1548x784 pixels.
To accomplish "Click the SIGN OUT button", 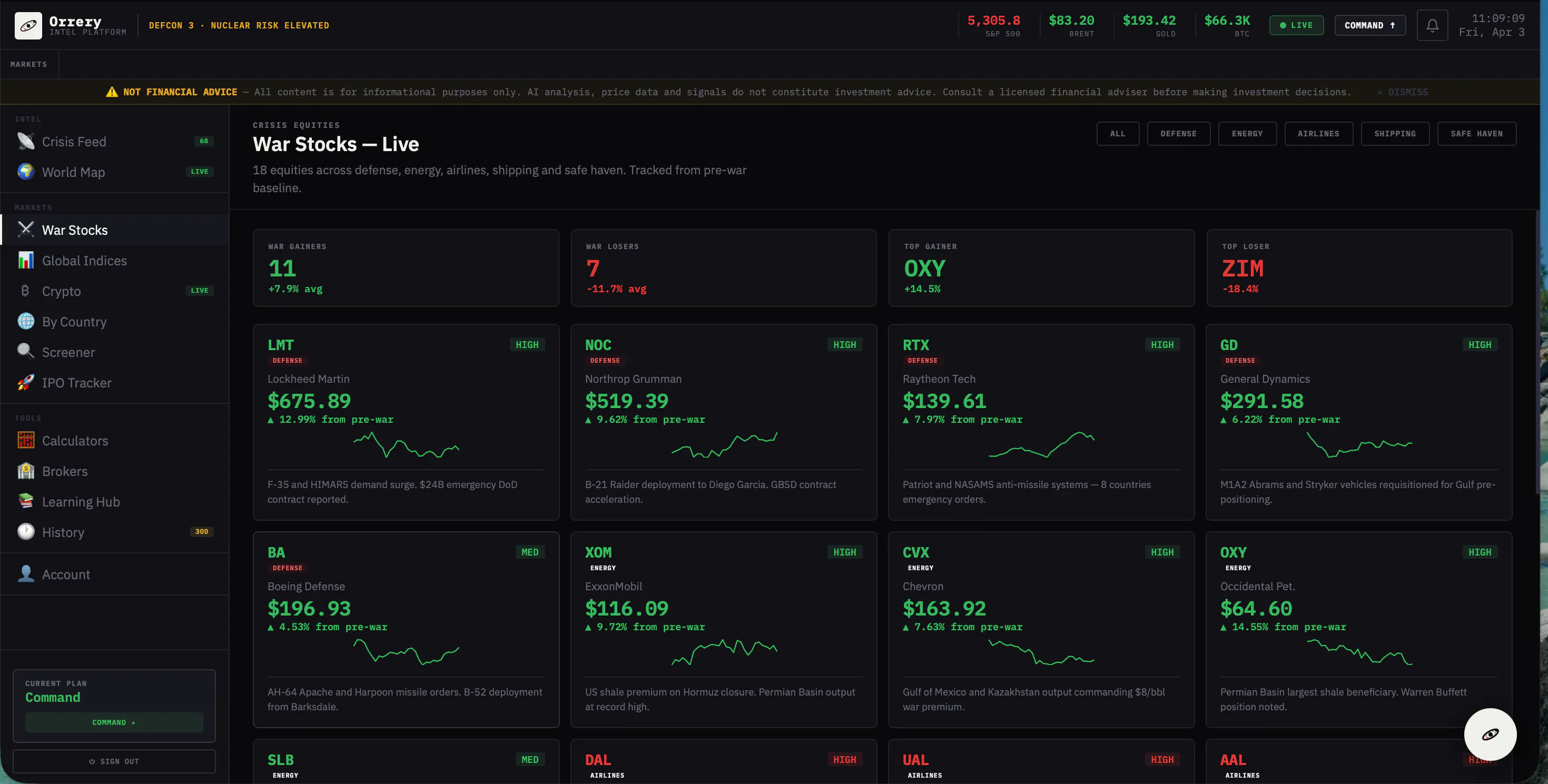I will coord(114,761).
